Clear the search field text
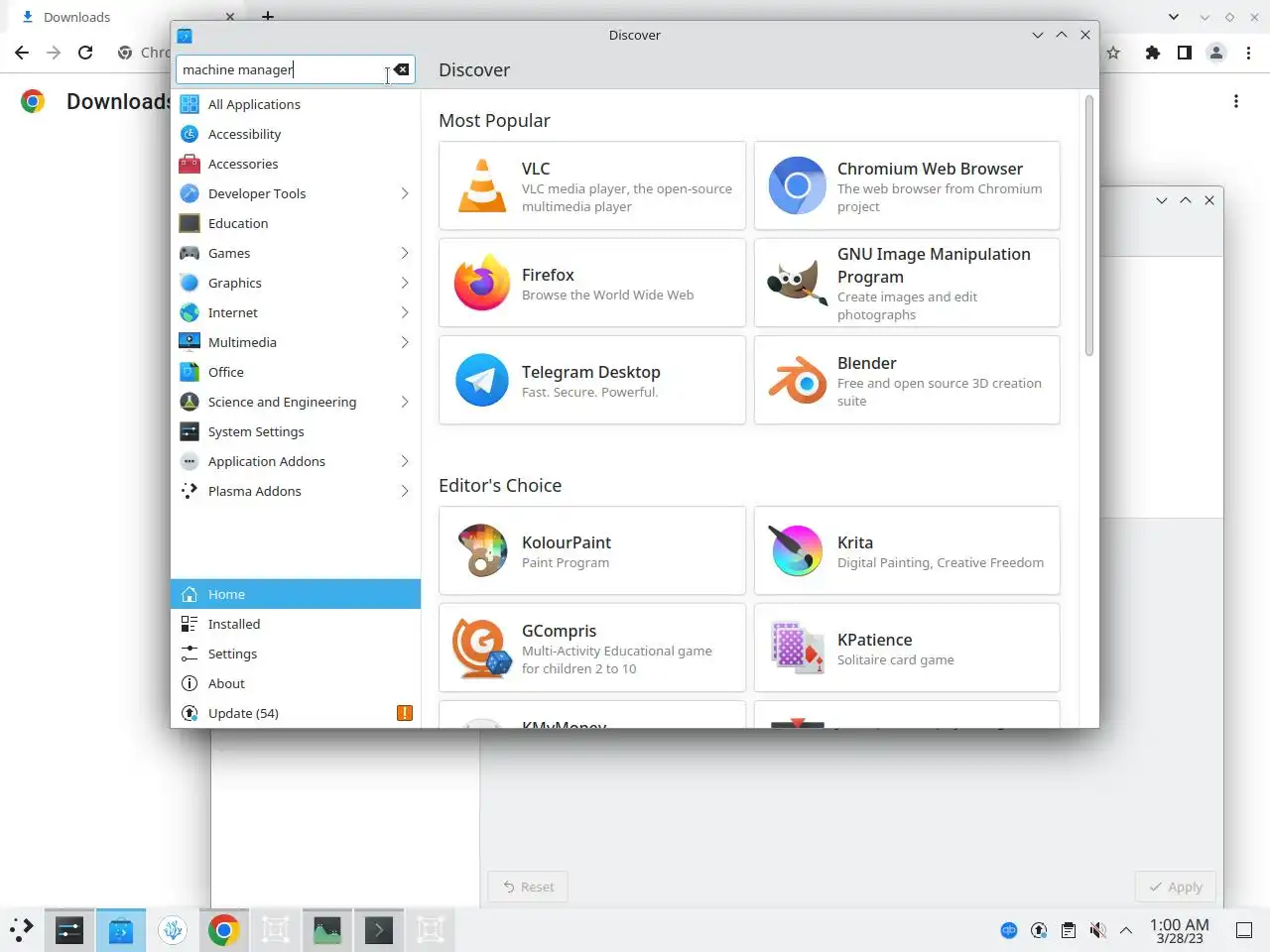 tap(401, 69)
